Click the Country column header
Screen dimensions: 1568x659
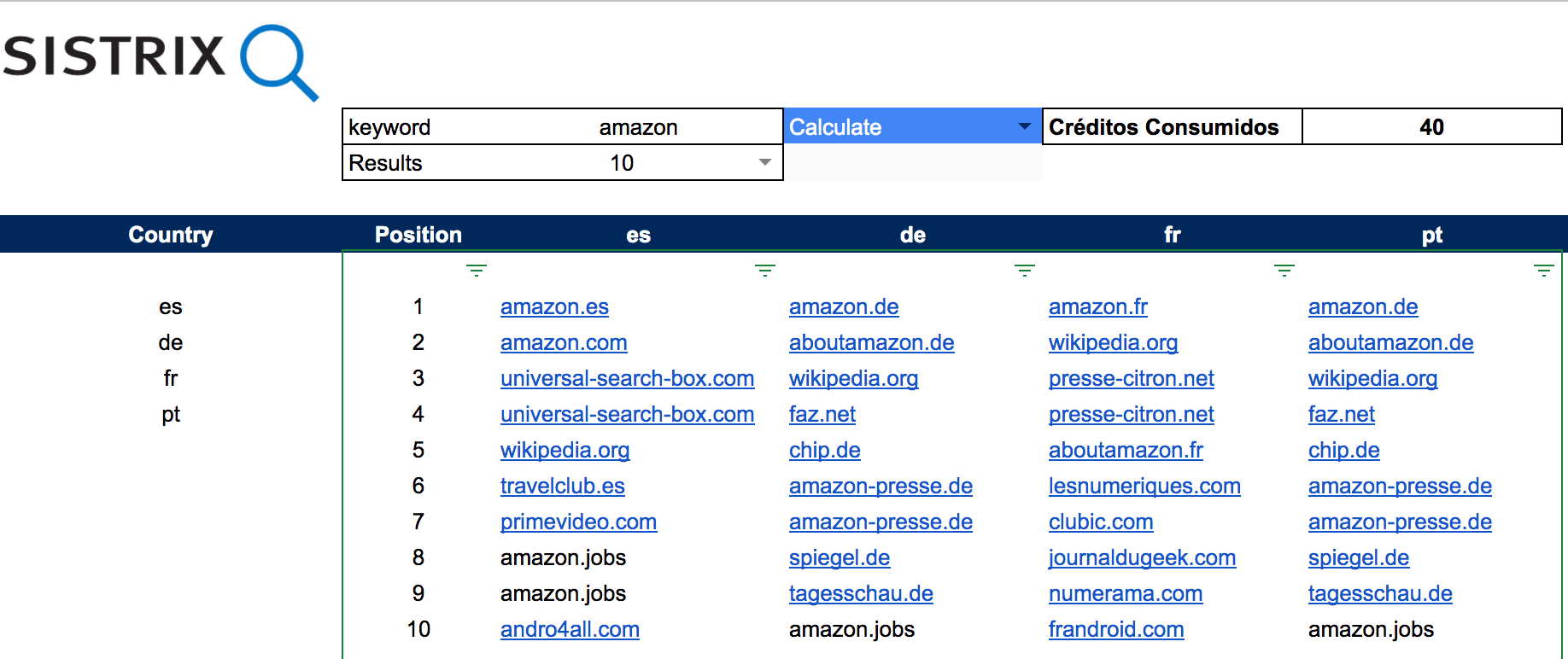pyautogui.click(x=171, y=235)
